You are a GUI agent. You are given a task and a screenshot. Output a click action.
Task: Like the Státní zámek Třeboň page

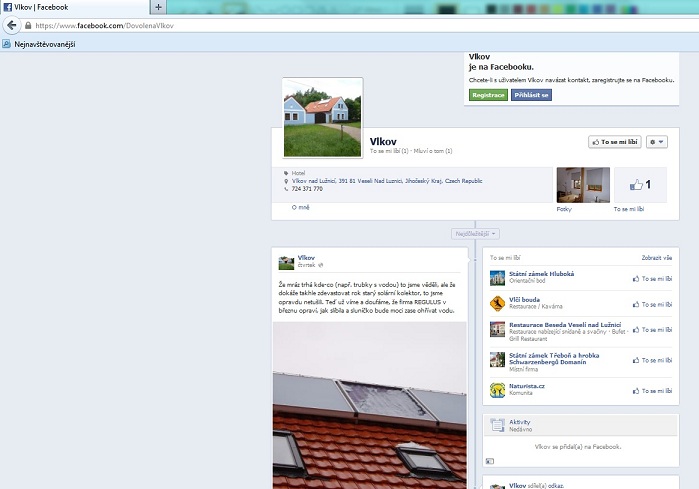[x=652, y=360]
